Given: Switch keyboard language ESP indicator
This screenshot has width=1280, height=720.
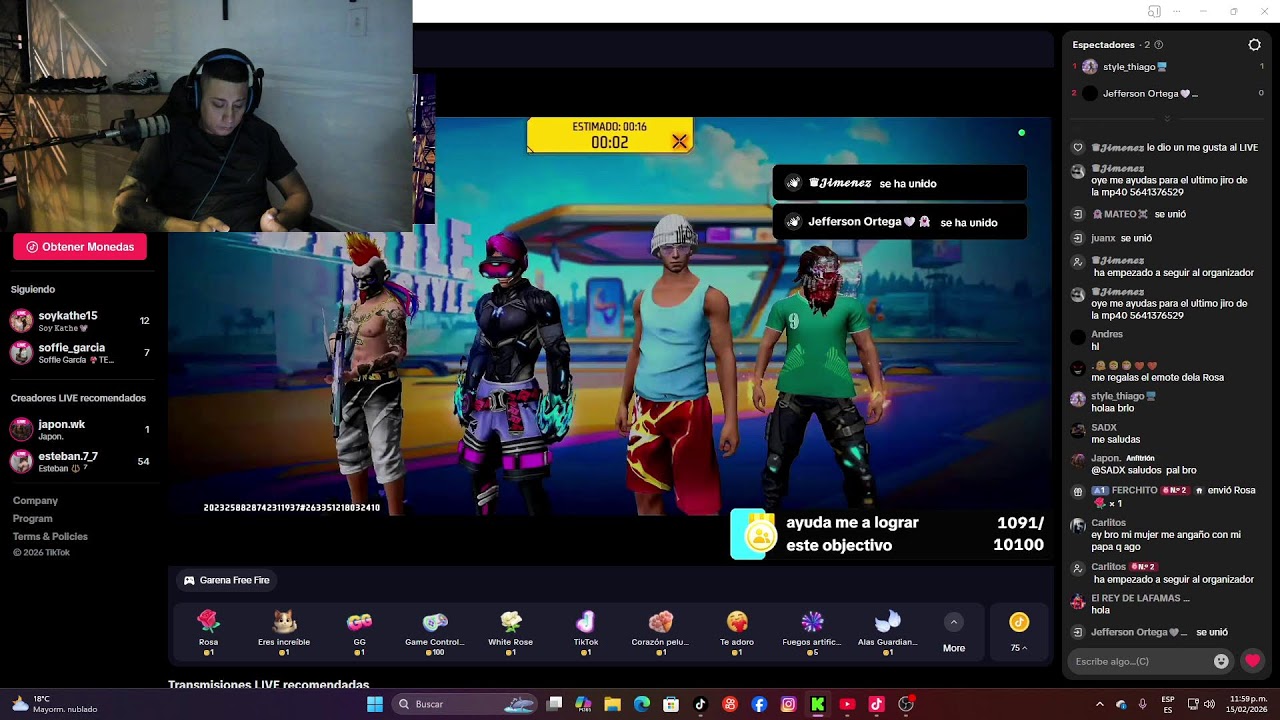Looking at the screenshot, I should [x=1168, y=704].
